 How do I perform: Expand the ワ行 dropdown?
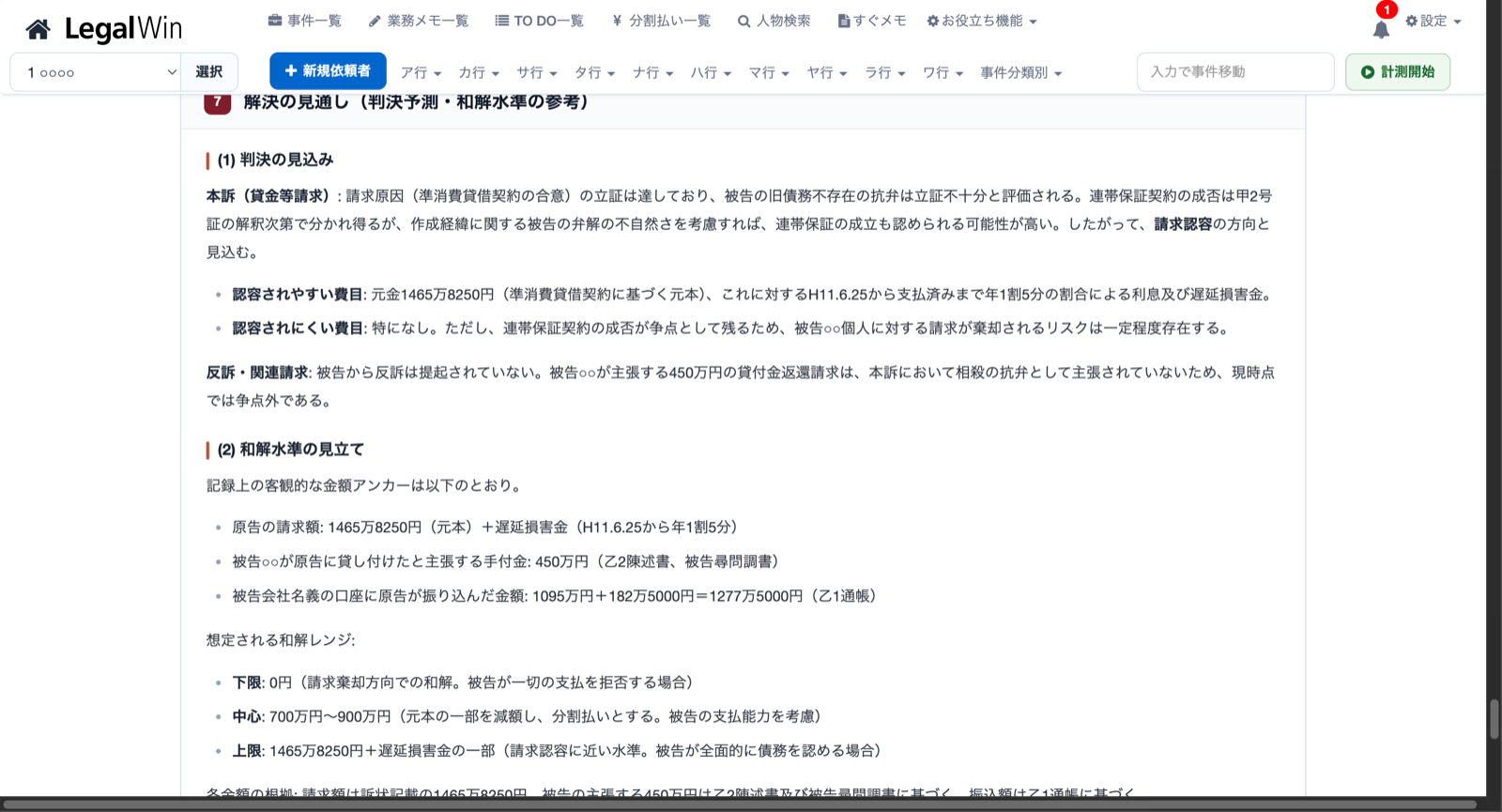click(943, 72)
